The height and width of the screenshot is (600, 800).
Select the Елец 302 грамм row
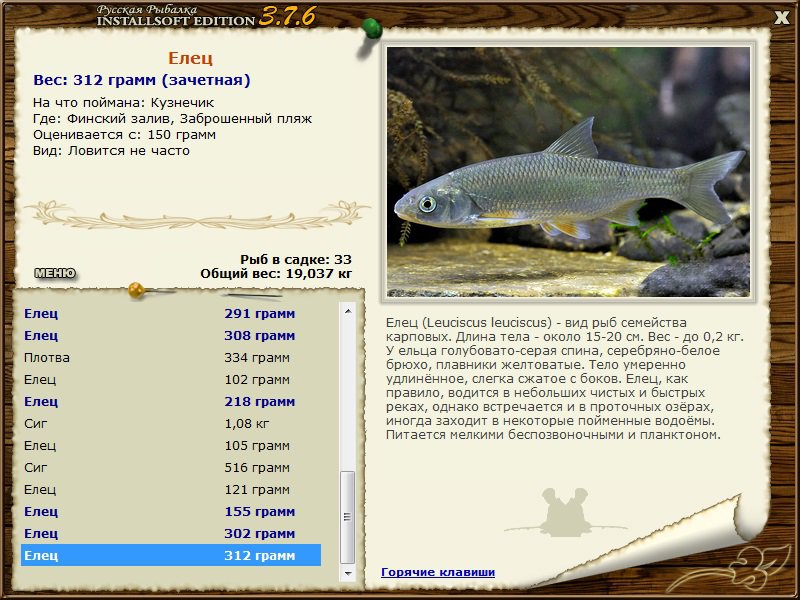click(x=171, y=533)
